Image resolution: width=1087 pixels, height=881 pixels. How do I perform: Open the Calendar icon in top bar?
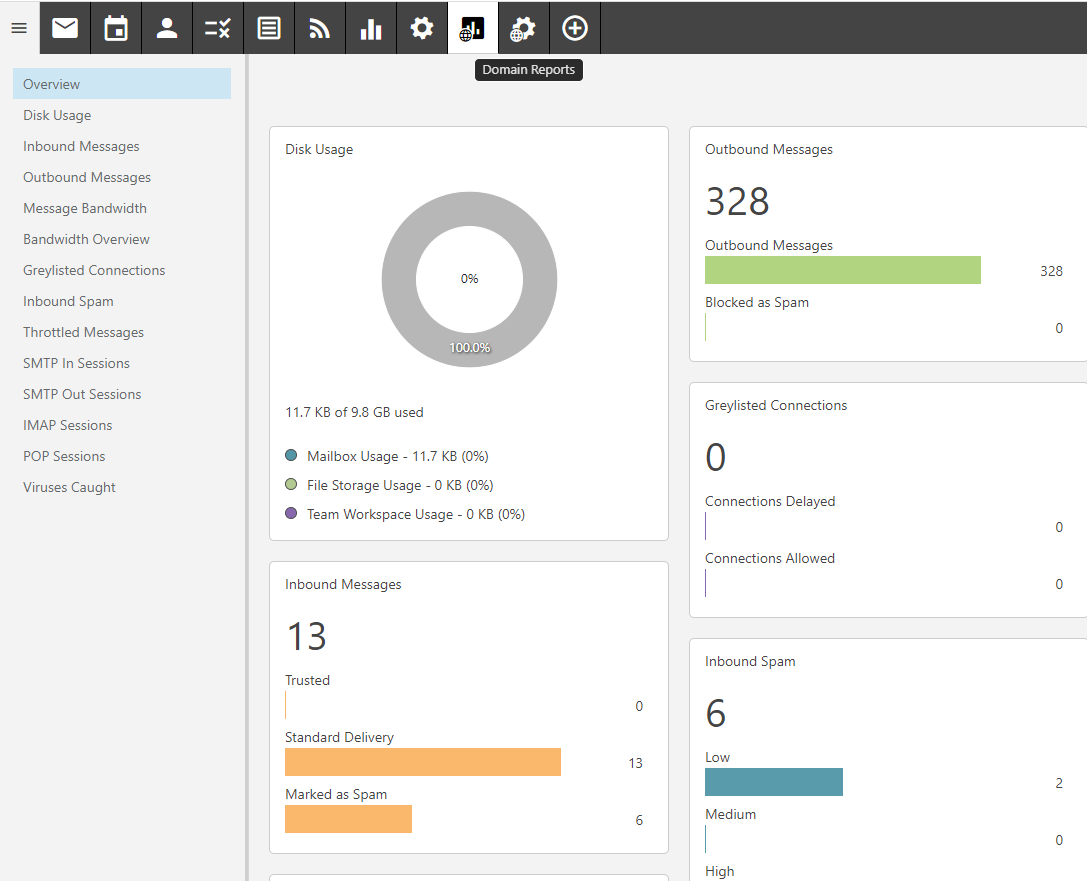point(116,28)
